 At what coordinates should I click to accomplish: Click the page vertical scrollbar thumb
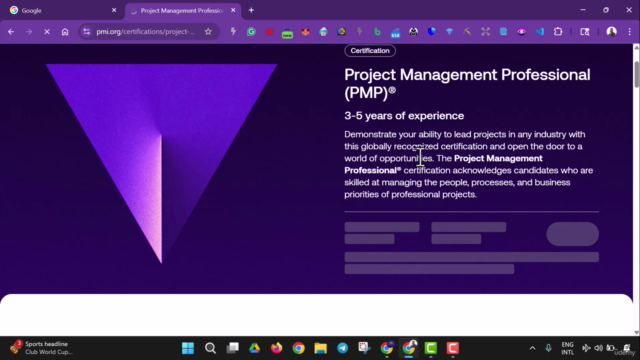point(636,74)
